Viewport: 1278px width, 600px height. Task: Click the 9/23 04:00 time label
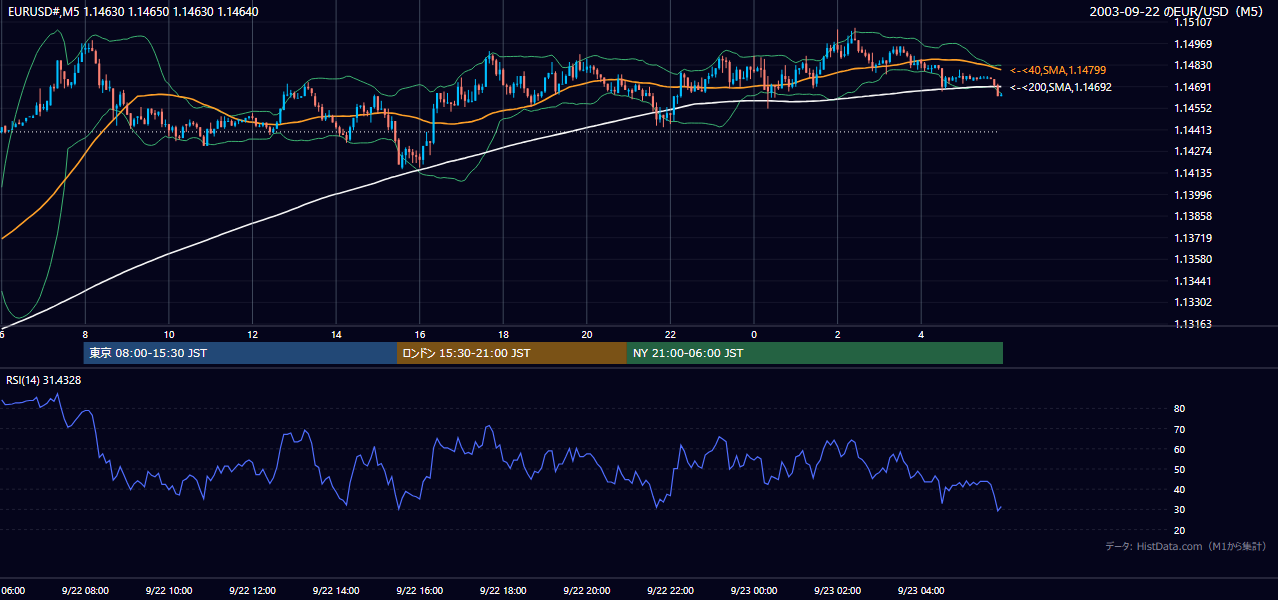click(x=921, y=591)
